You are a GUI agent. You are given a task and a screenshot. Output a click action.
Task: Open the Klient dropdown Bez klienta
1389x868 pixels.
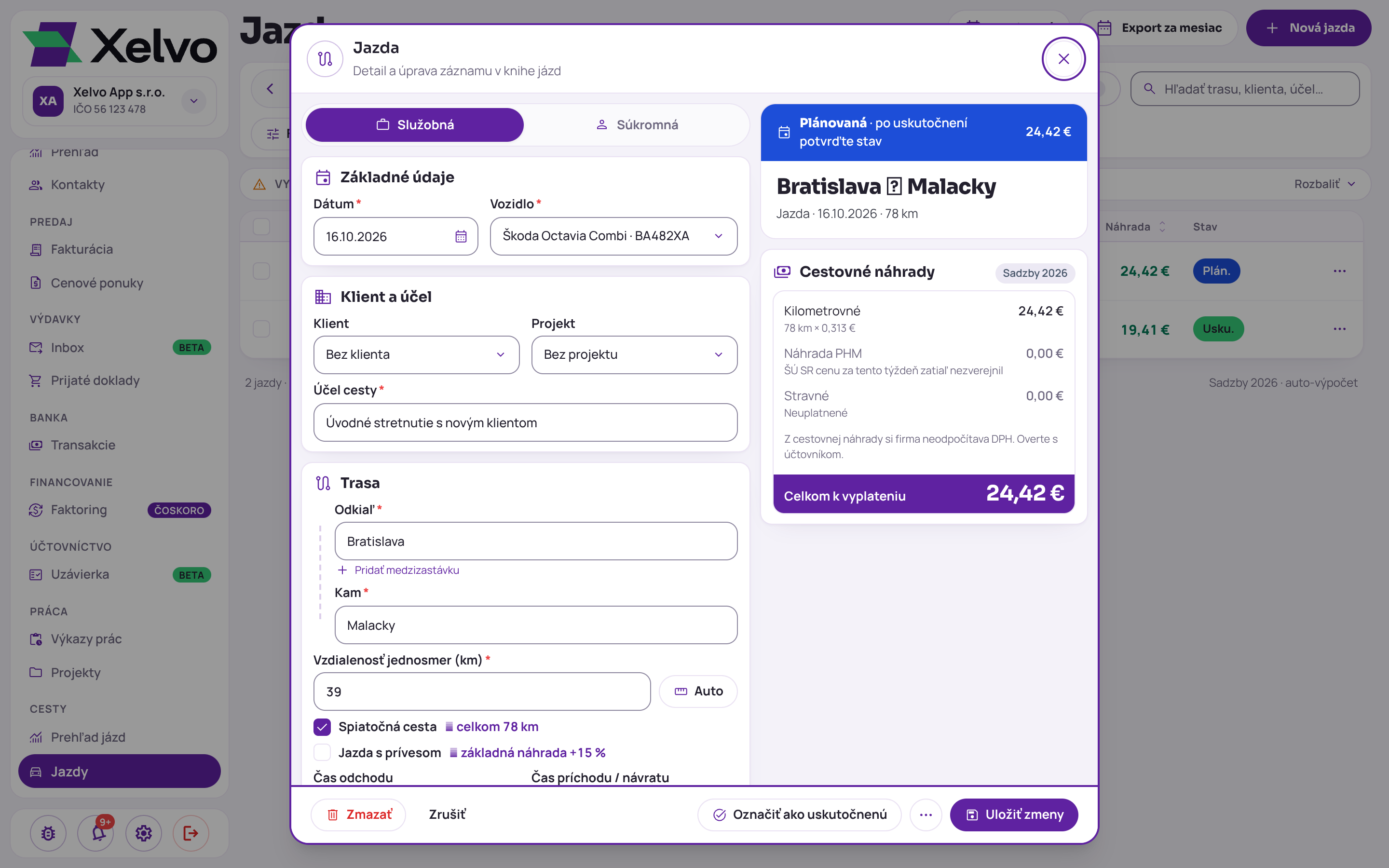(x=416, y=355)
